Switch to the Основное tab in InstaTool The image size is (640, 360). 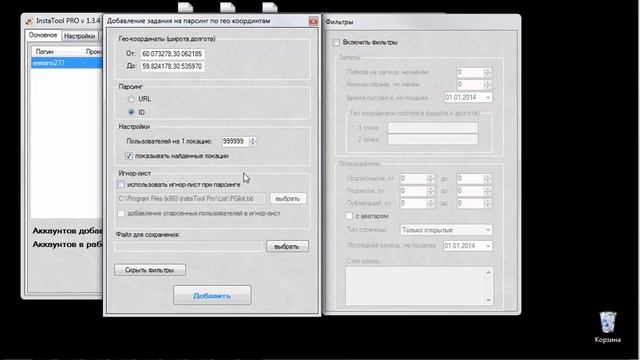43,35
